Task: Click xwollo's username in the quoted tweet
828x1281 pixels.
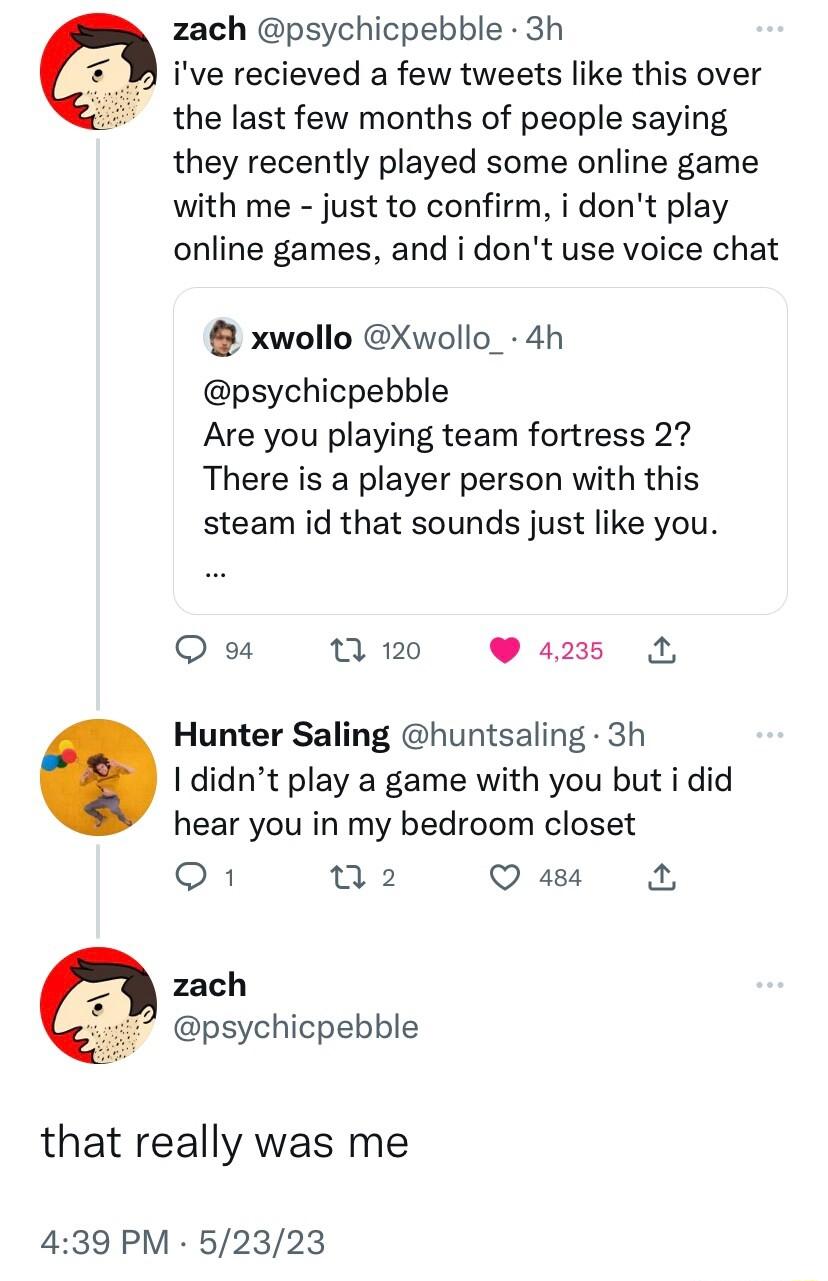Action: tap(302, 338)
